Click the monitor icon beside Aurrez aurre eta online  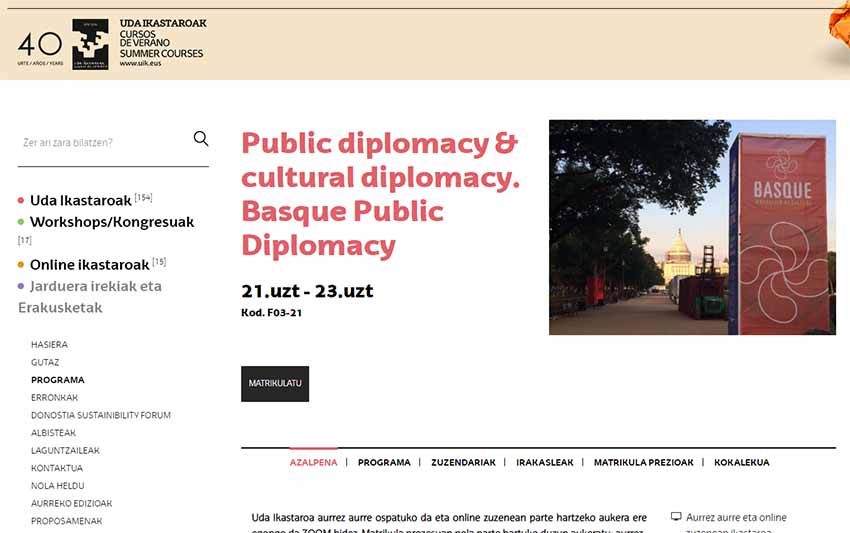tap(676, 517)
